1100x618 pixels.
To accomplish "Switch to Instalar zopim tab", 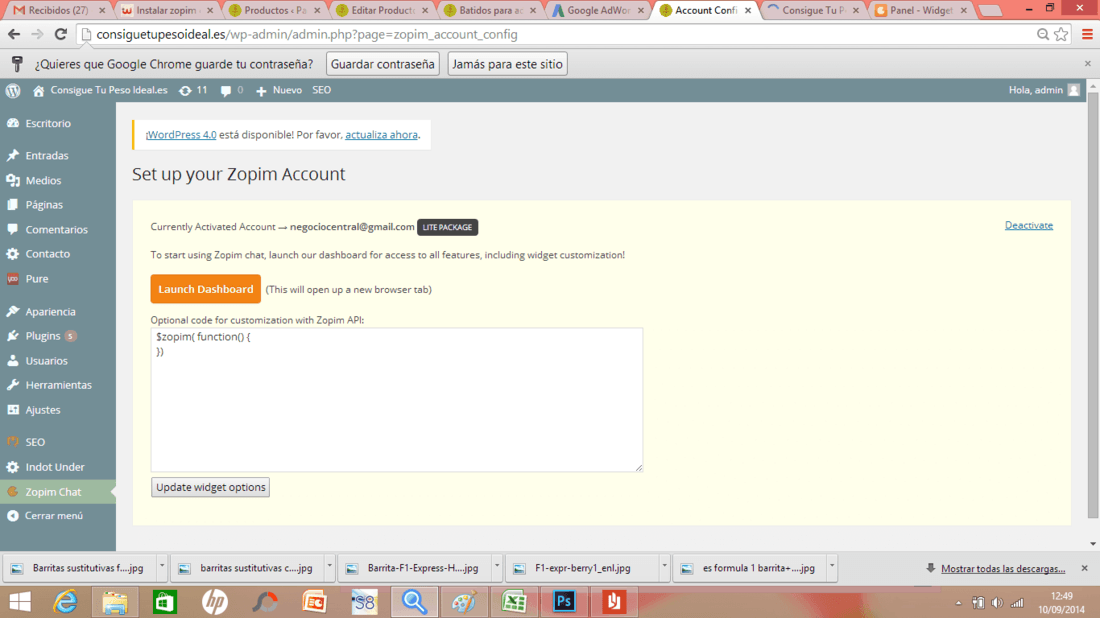I will click(x=165, y=11).
